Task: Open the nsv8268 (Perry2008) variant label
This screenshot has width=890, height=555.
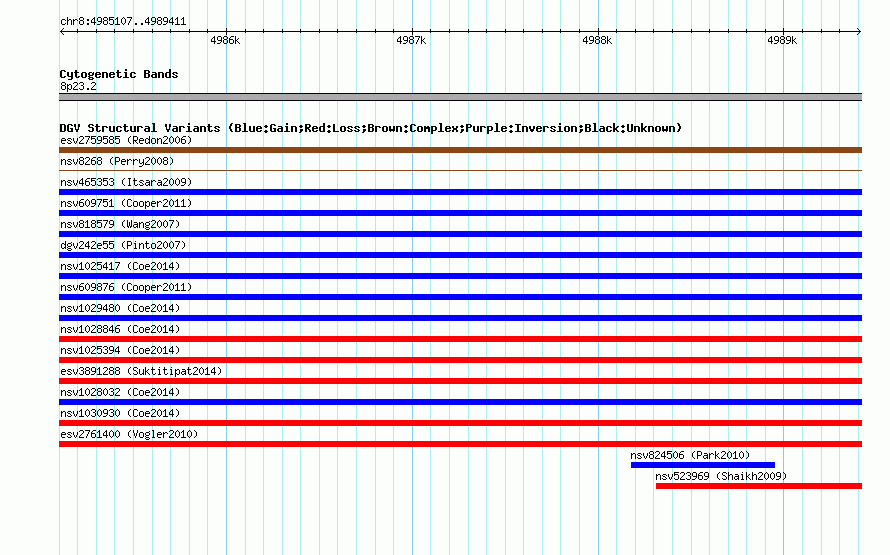Action: tap(117, 161)
